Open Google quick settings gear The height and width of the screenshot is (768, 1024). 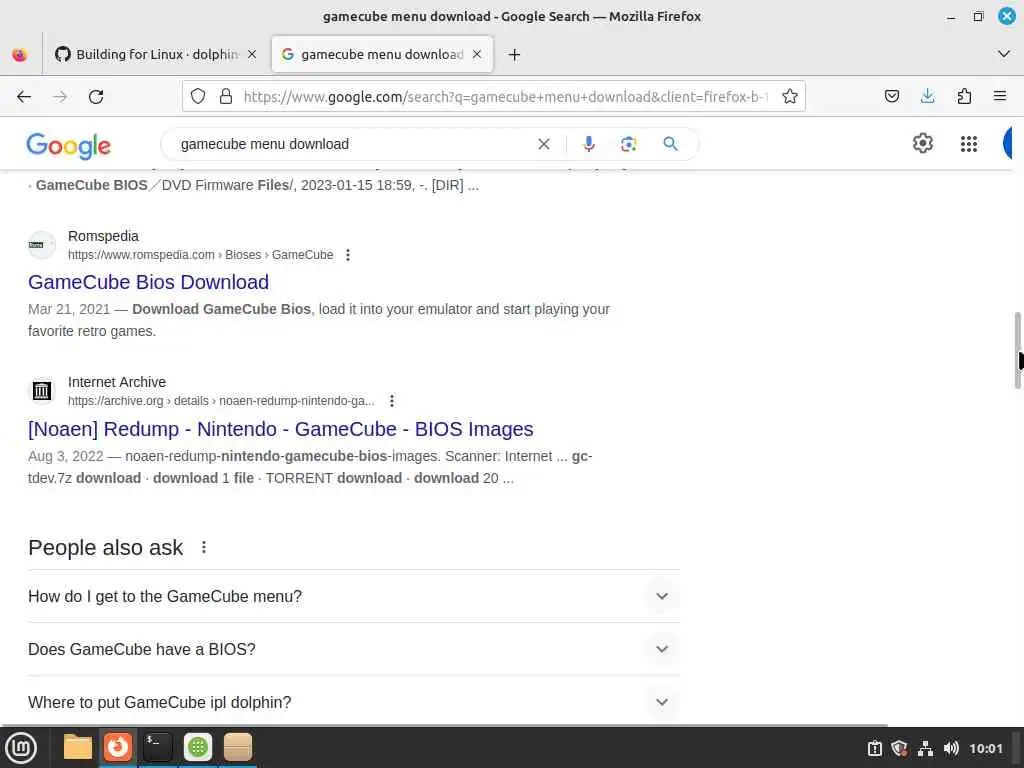tap(922, 143)
